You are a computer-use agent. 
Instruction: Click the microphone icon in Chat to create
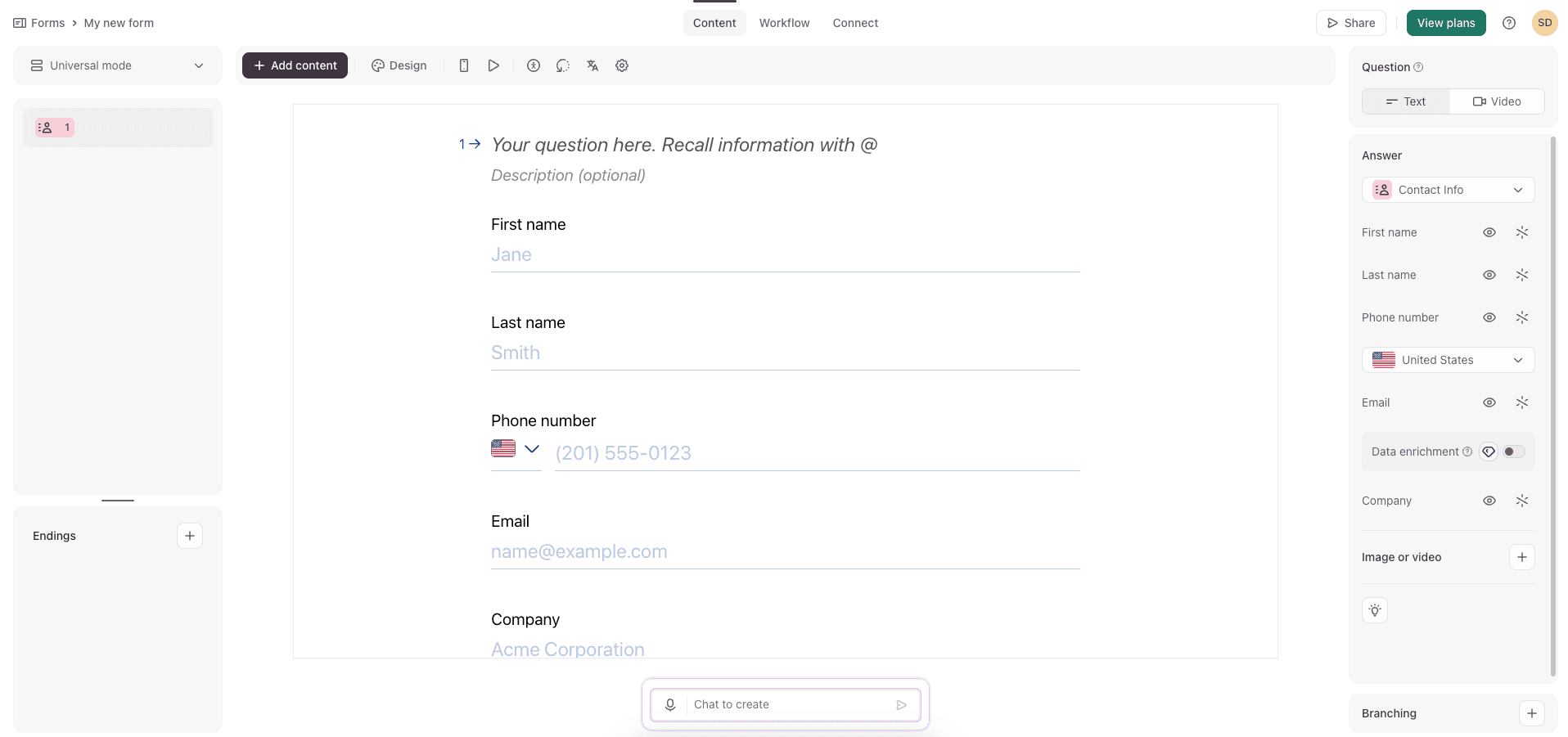tap(670, 704)
